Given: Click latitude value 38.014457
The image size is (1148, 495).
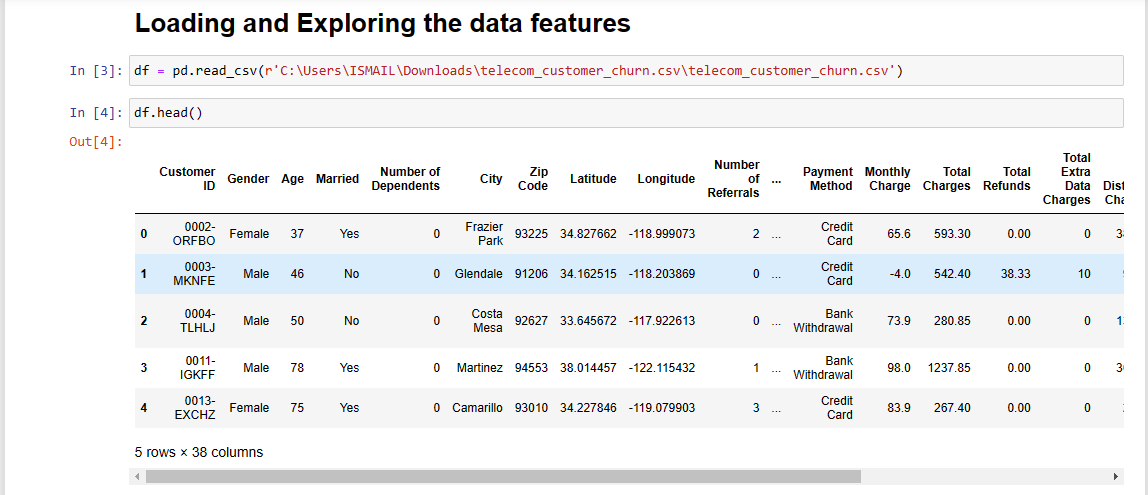Looking at the screenshot, I should pos(589,368).
